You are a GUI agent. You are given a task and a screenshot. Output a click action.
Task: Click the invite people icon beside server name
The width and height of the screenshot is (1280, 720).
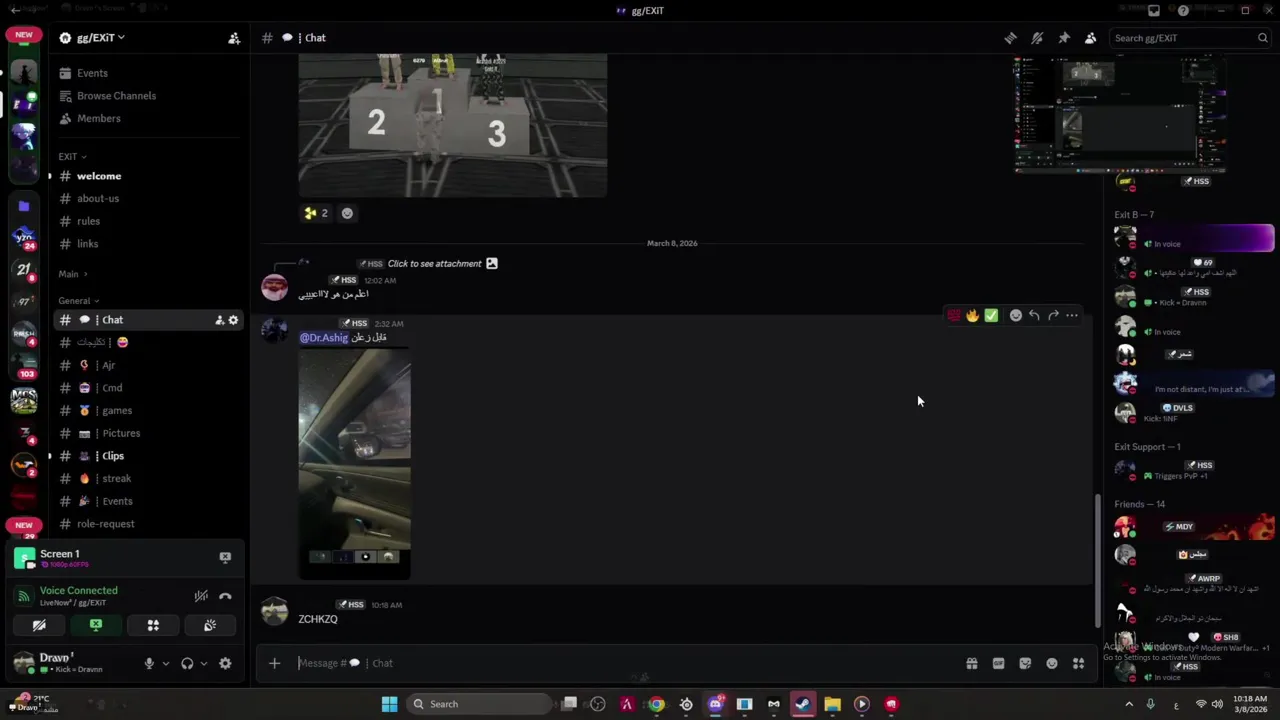pyautogui.click(x=234, y=38)
